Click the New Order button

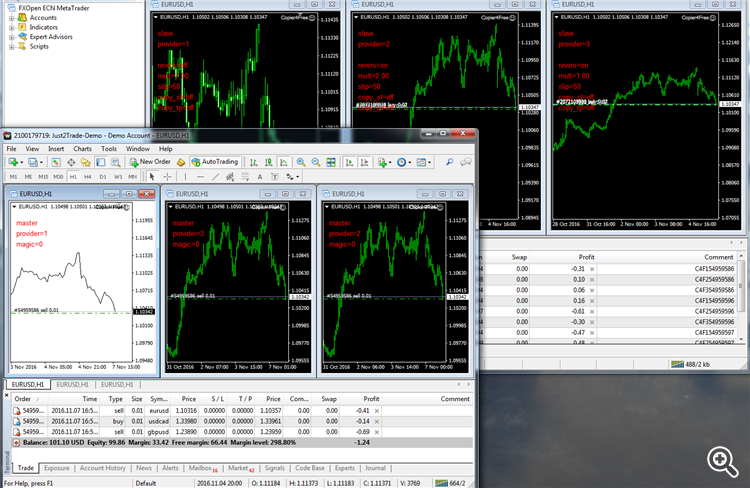coord(150,162)
